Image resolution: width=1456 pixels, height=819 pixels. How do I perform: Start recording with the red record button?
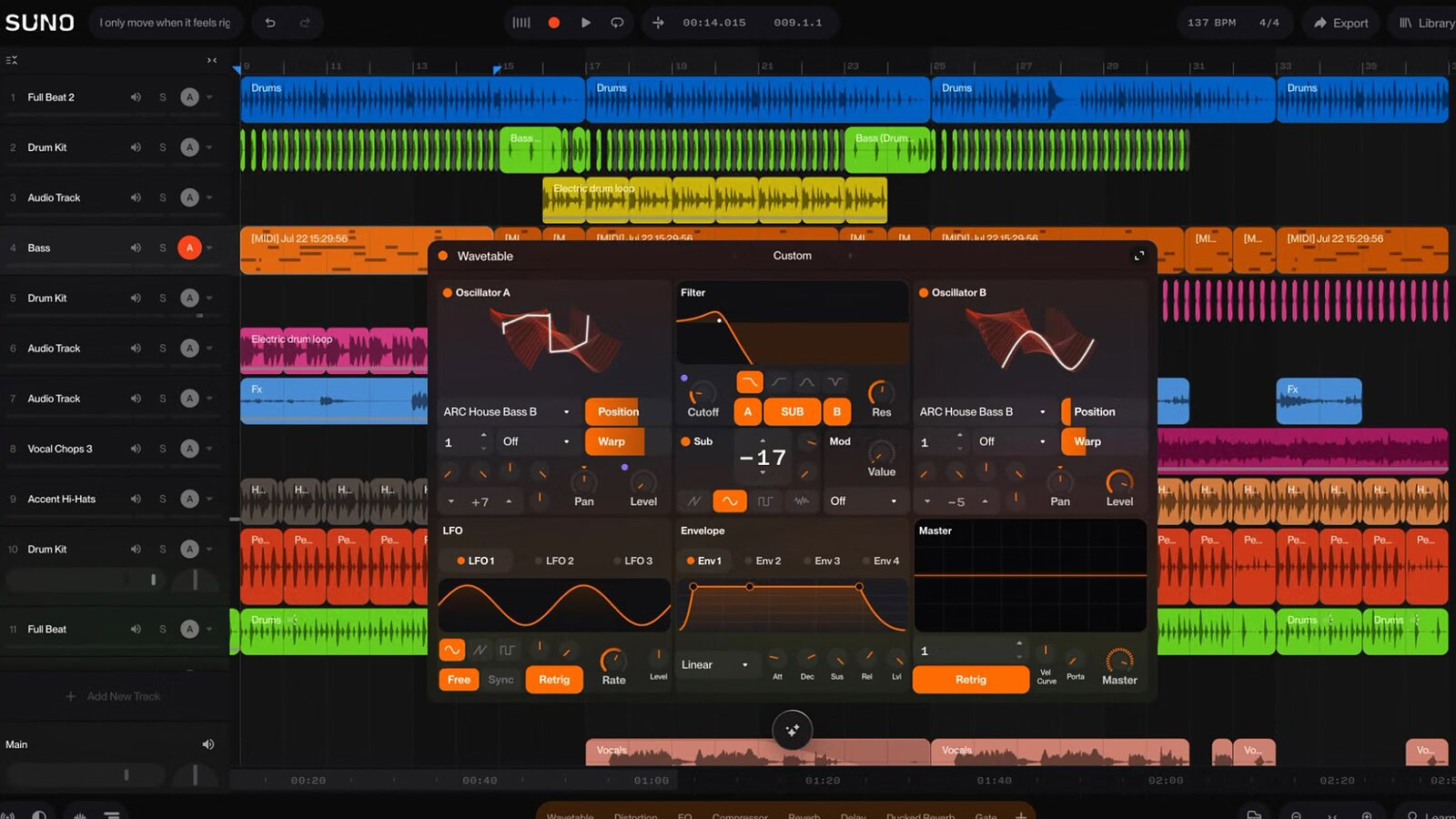(x=553, y=23)
